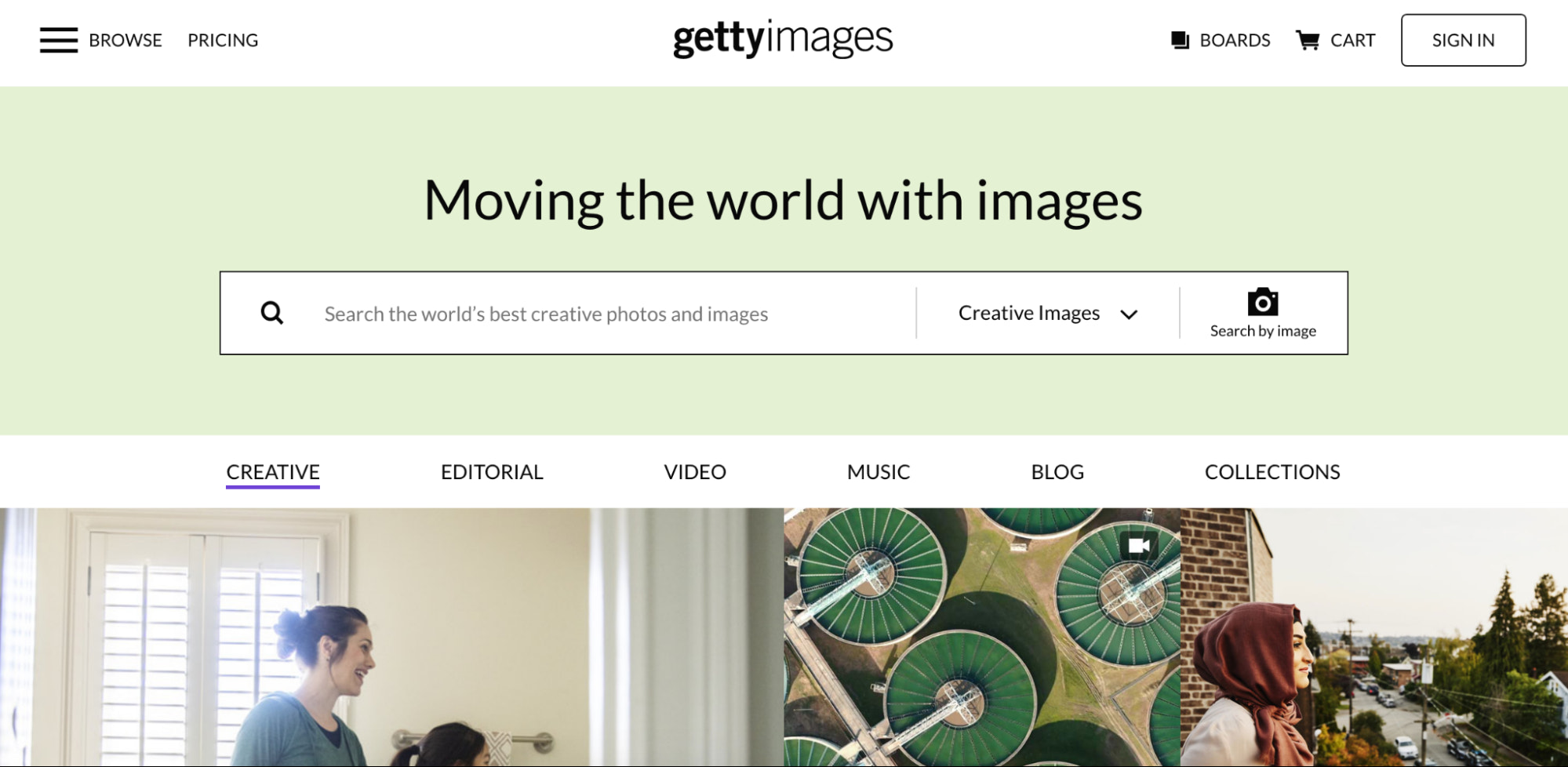This screenshot has width=1568, height=767.
Task: Open the hamburger Browse menu icon
Action: (x=59, y=40)
